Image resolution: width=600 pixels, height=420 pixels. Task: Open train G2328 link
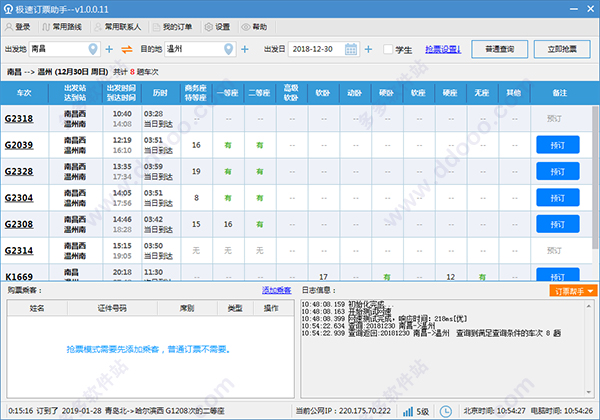(x=19, y=171)
